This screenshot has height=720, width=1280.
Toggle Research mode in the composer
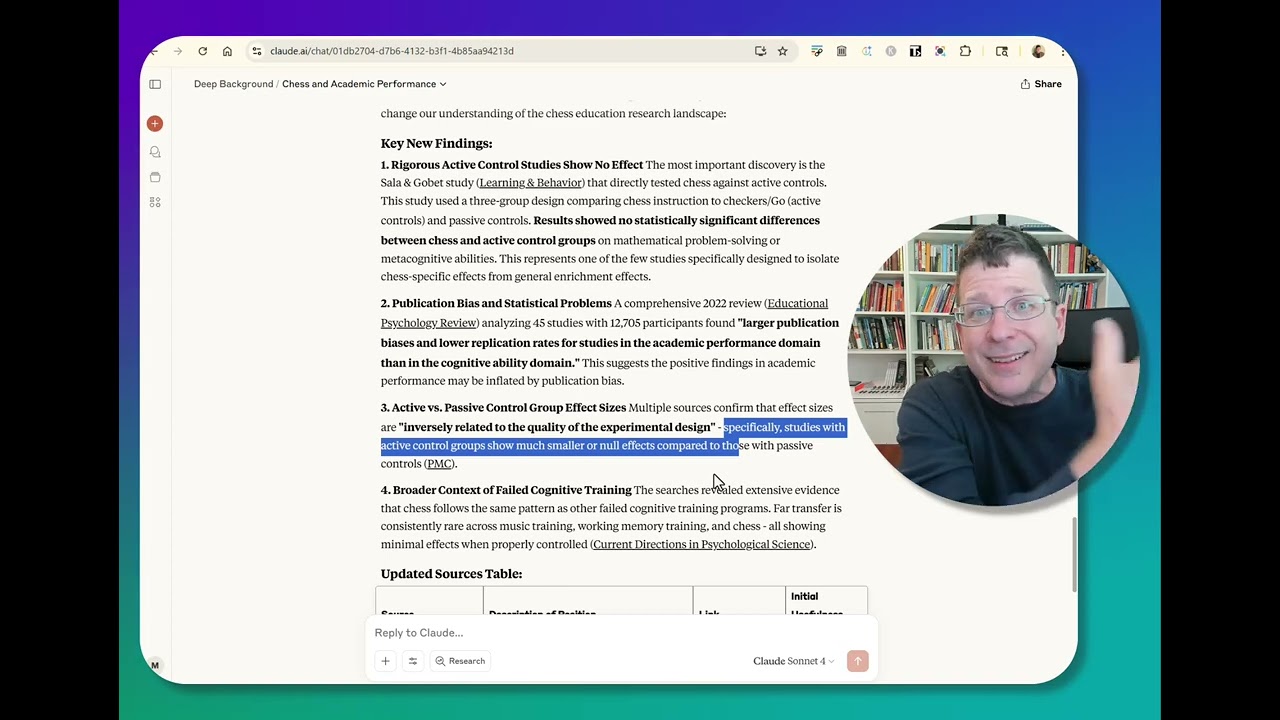point(460,661)
